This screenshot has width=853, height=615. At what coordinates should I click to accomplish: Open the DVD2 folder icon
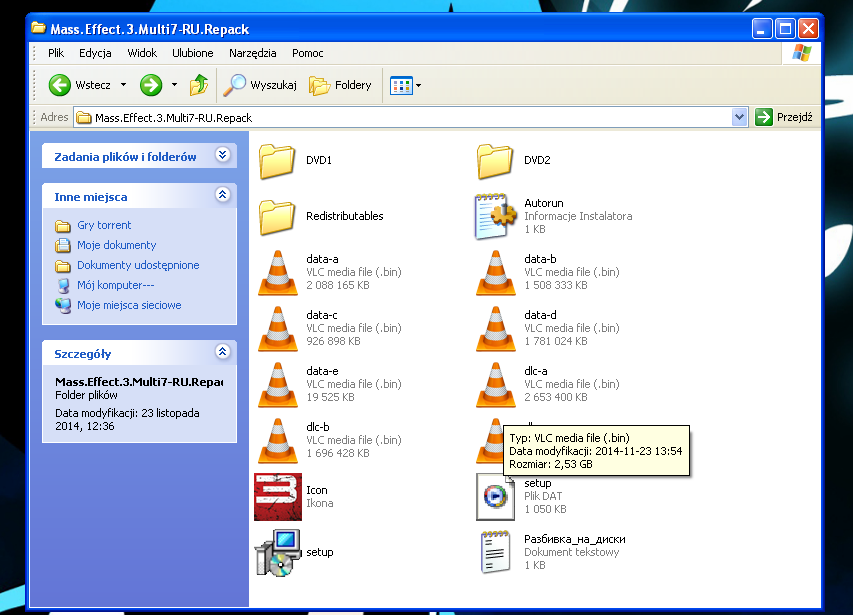(495, 161)
